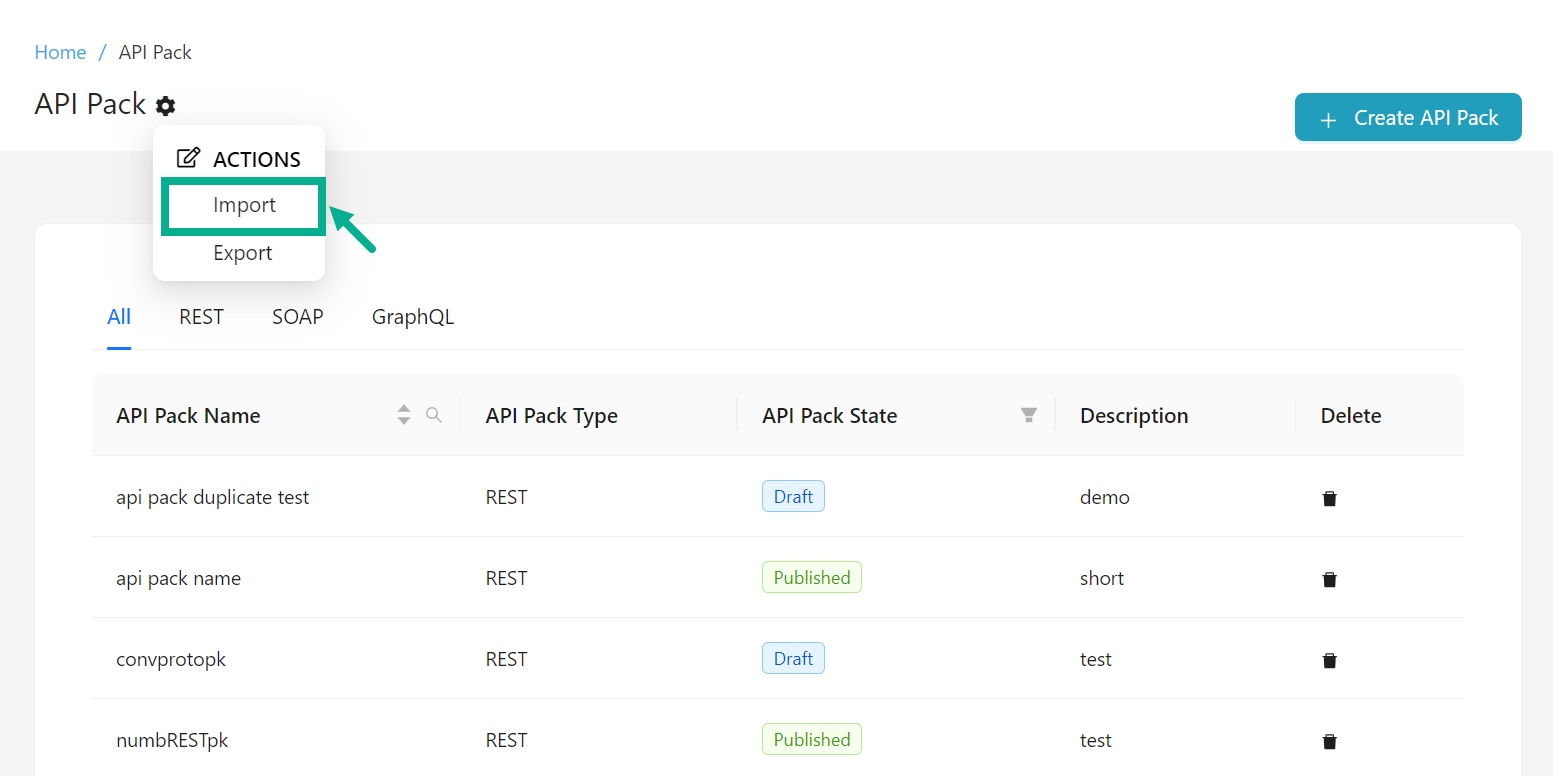Open the 'api pack duplicate test' entry

tap(212, 497)
